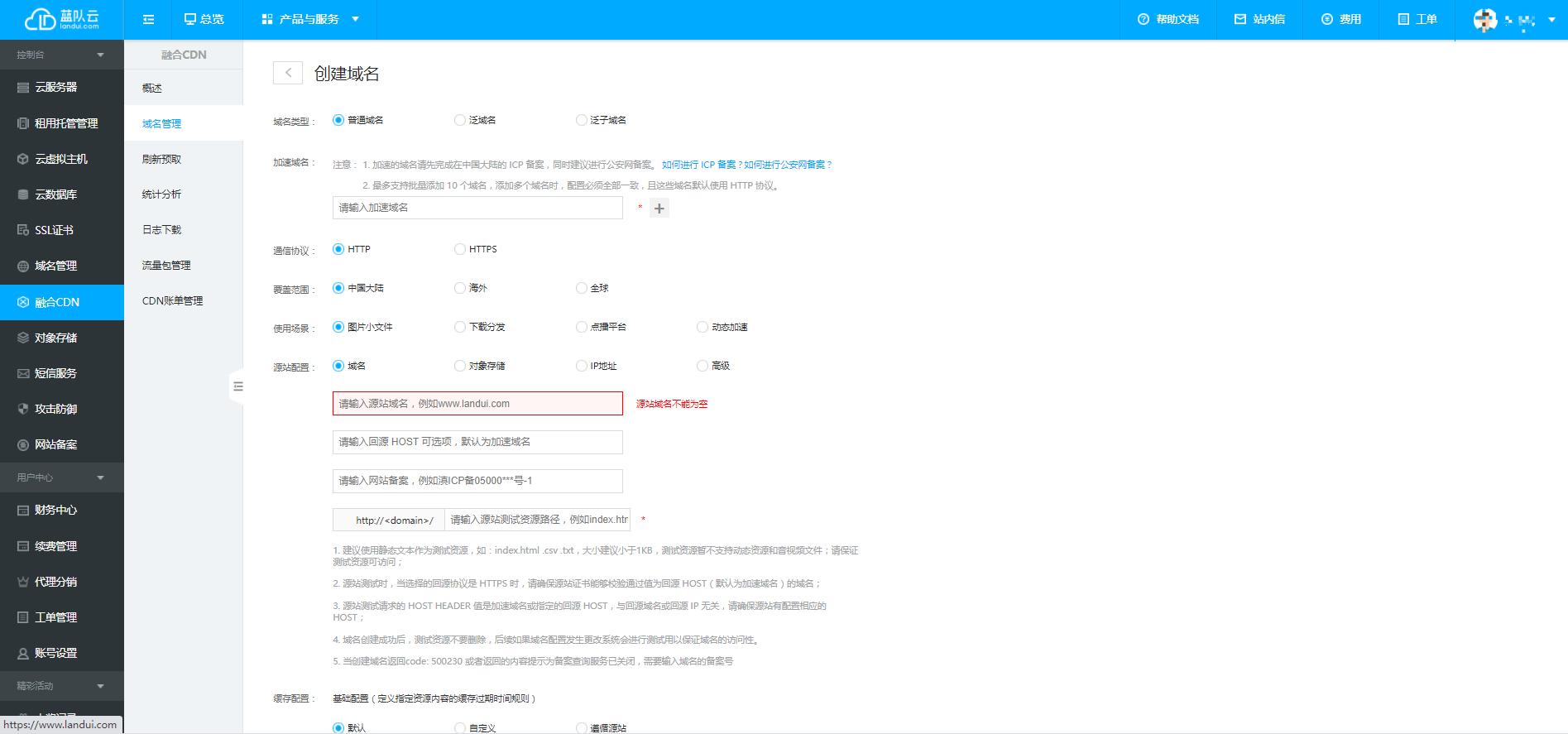Open the 工单 tickets link

(1417, 19)
